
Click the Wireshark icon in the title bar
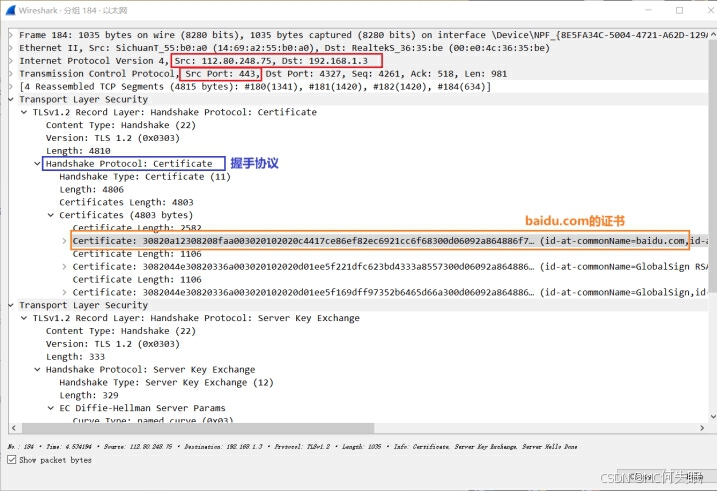tap(9, 9)
